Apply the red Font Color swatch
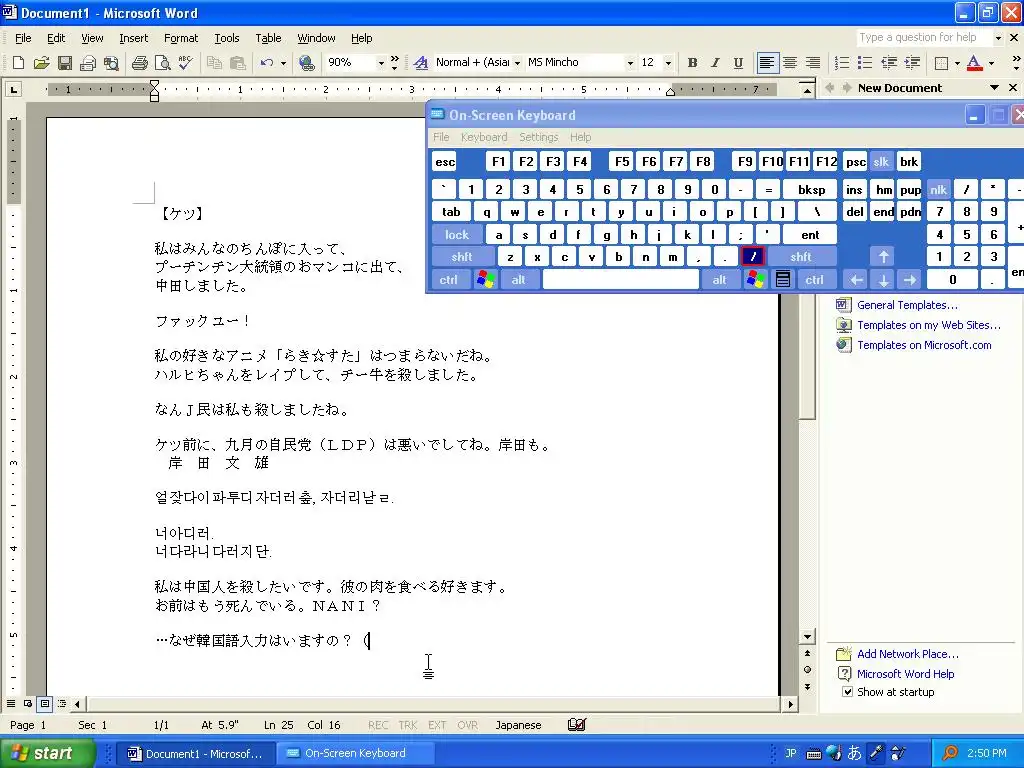This screenshot has width=1024, height=768. tap(974, 63)
